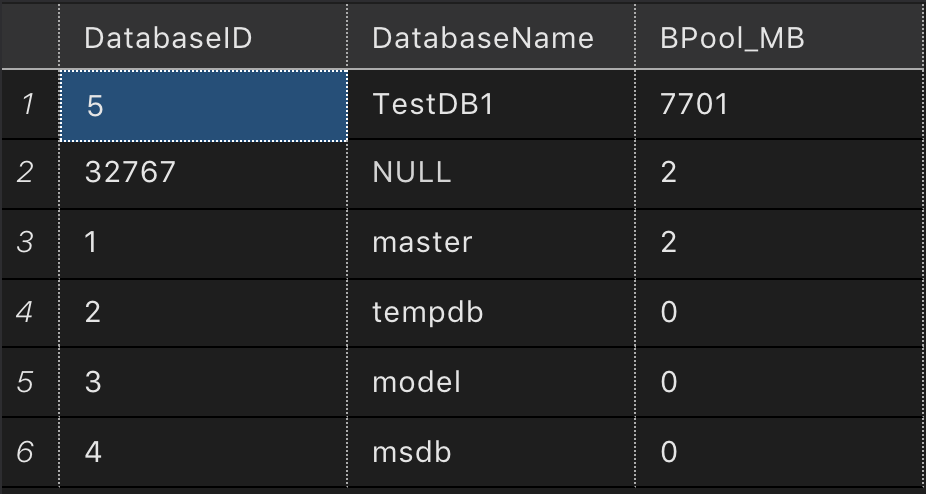Image resolution: width=926 pixels, height=494 pixels.
Task: Select row number 6 header
Action: click(30, 452)
